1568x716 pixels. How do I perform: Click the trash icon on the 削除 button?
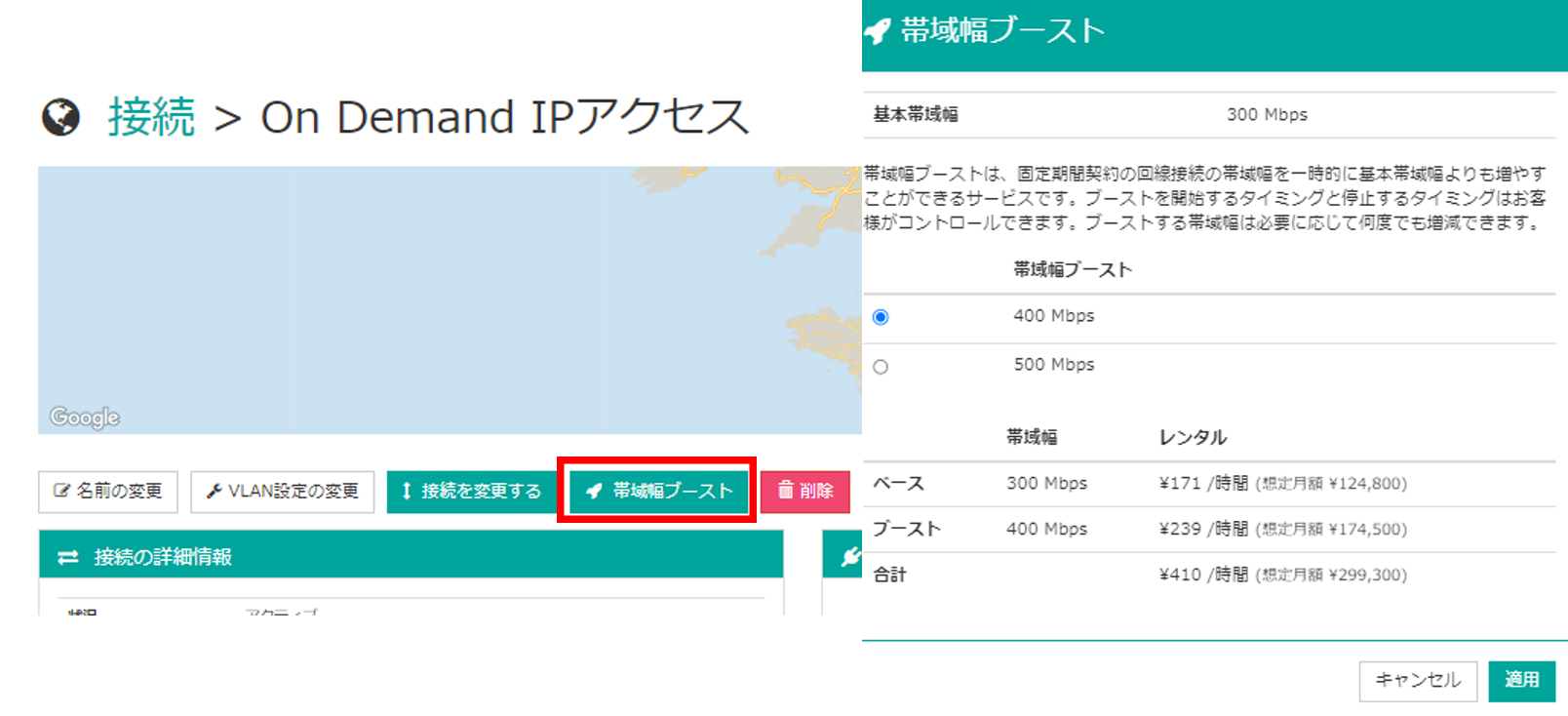[785, 490]
